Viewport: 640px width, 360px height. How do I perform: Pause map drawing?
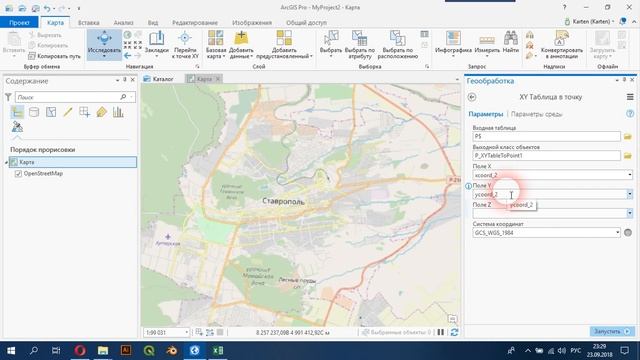[x=440, y=332]
